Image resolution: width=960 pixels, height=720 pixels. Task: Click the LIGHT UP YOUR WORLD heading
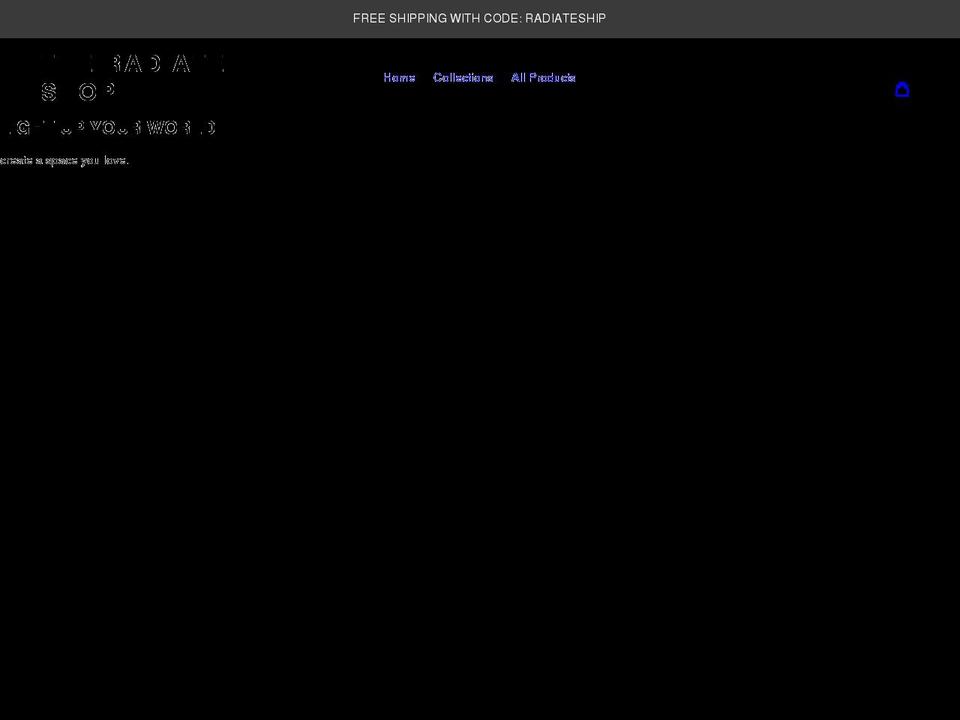[109, 127]
